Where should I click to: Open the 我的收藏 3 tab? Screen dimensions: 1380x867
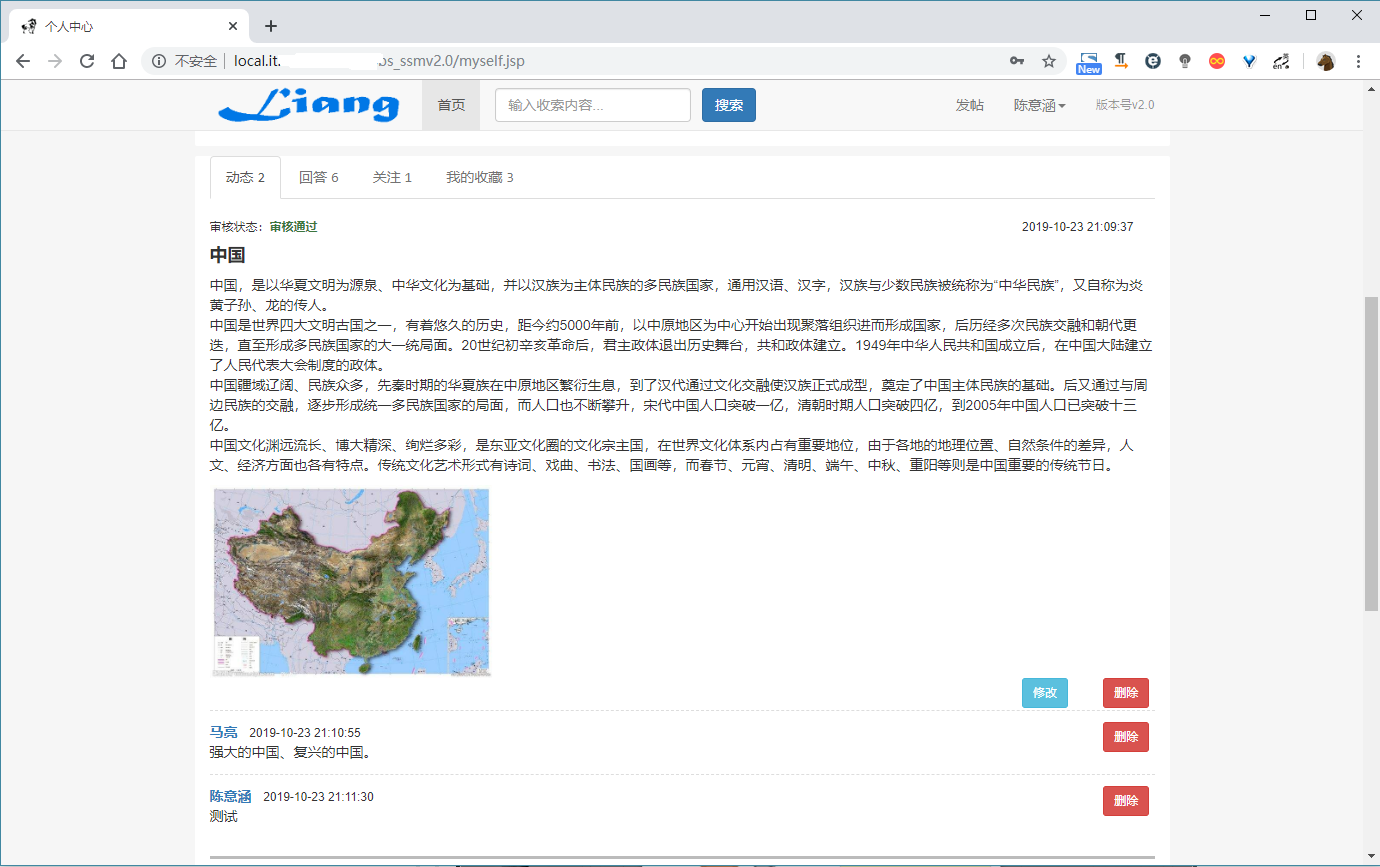click(x=479, y=177)
